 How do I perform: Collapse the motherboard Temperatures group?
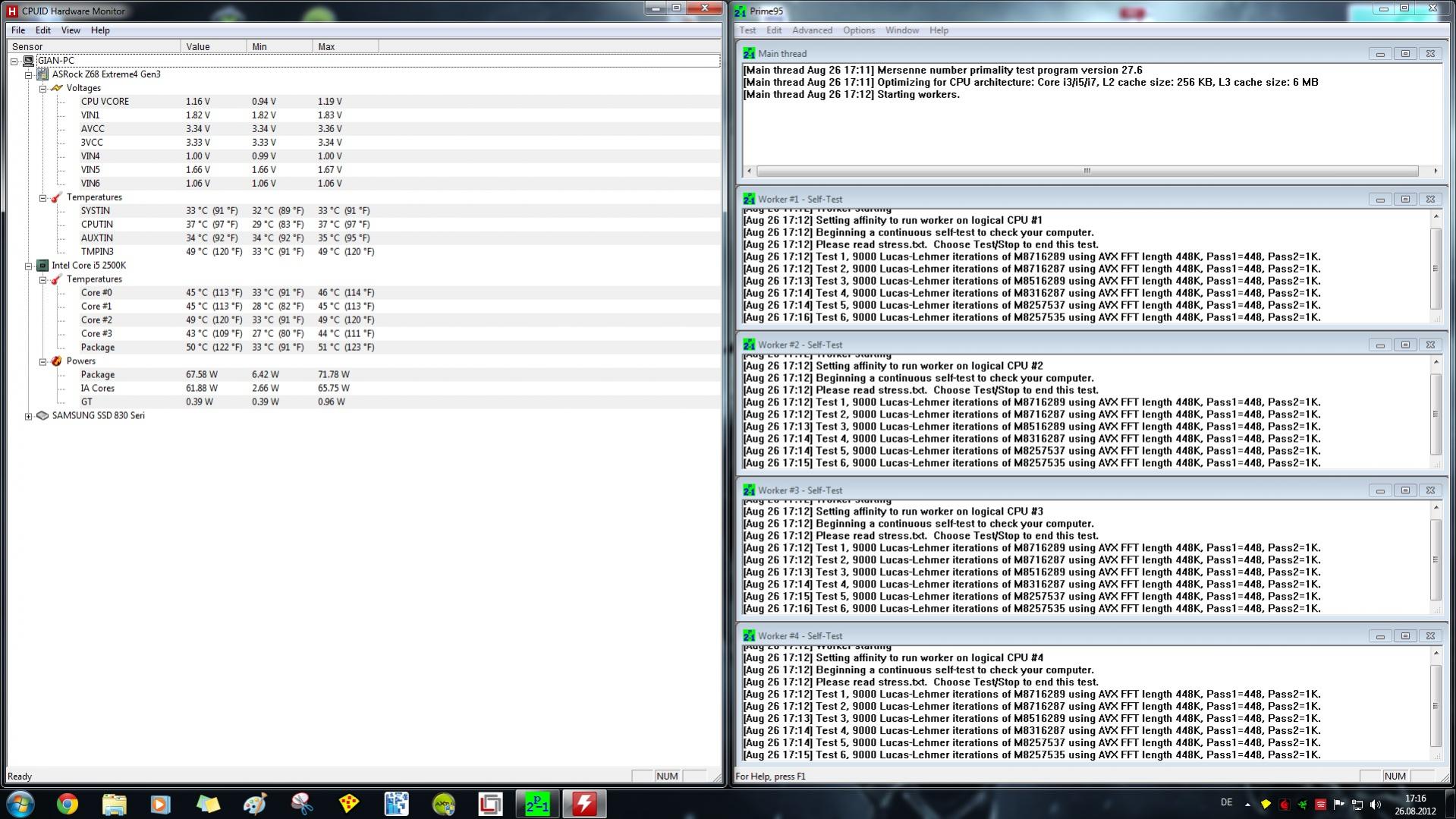43,197
